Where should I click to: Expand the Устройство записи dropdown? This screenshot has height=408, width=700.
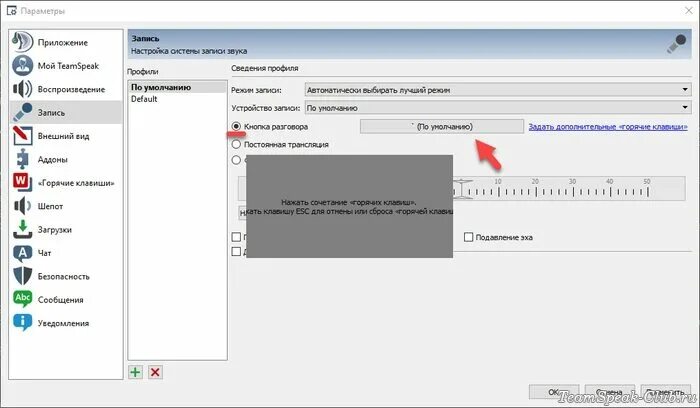pos(498,108)
